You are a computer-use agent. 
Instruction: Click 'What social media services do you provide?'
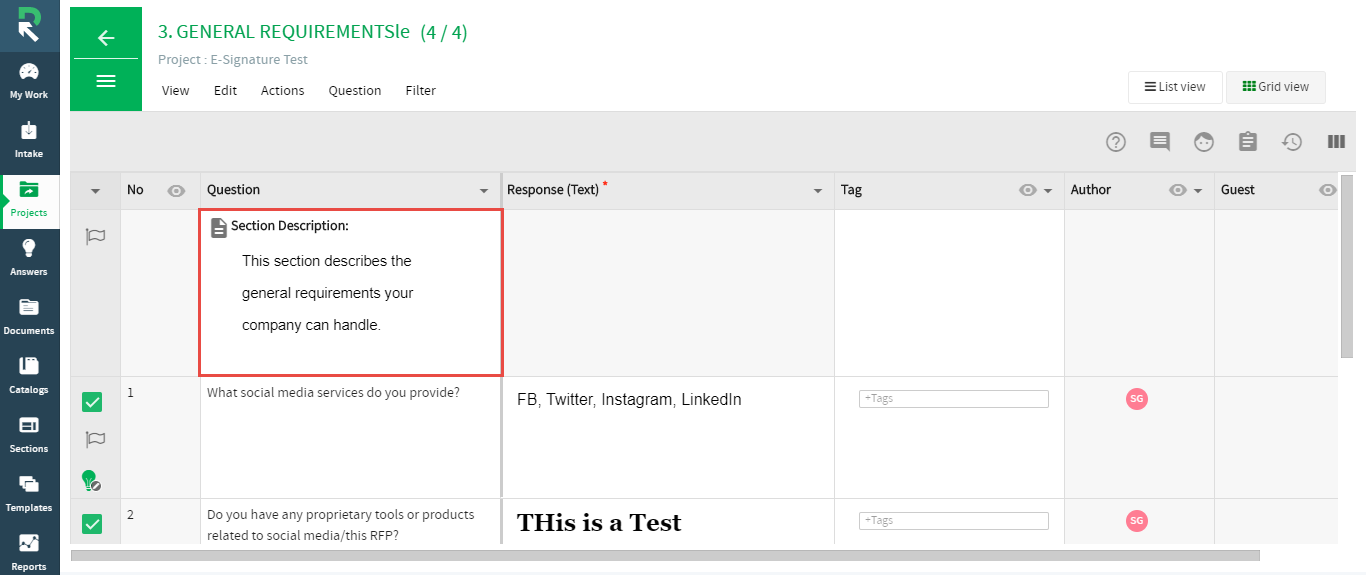pos(333,392)
